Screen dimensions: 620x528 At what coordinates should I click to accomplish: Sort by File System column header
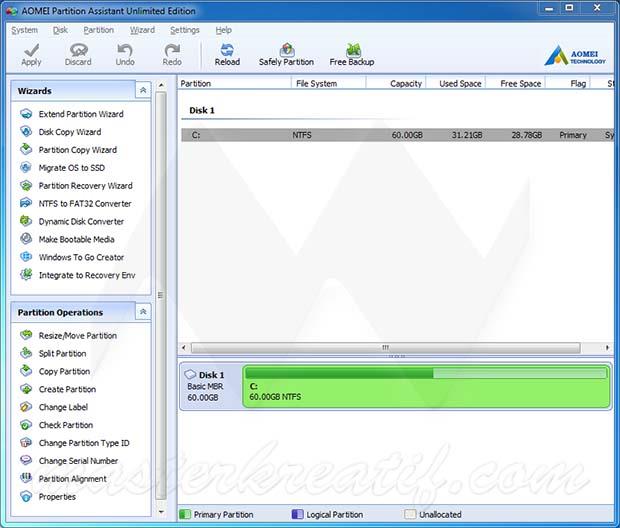[329, 83]
